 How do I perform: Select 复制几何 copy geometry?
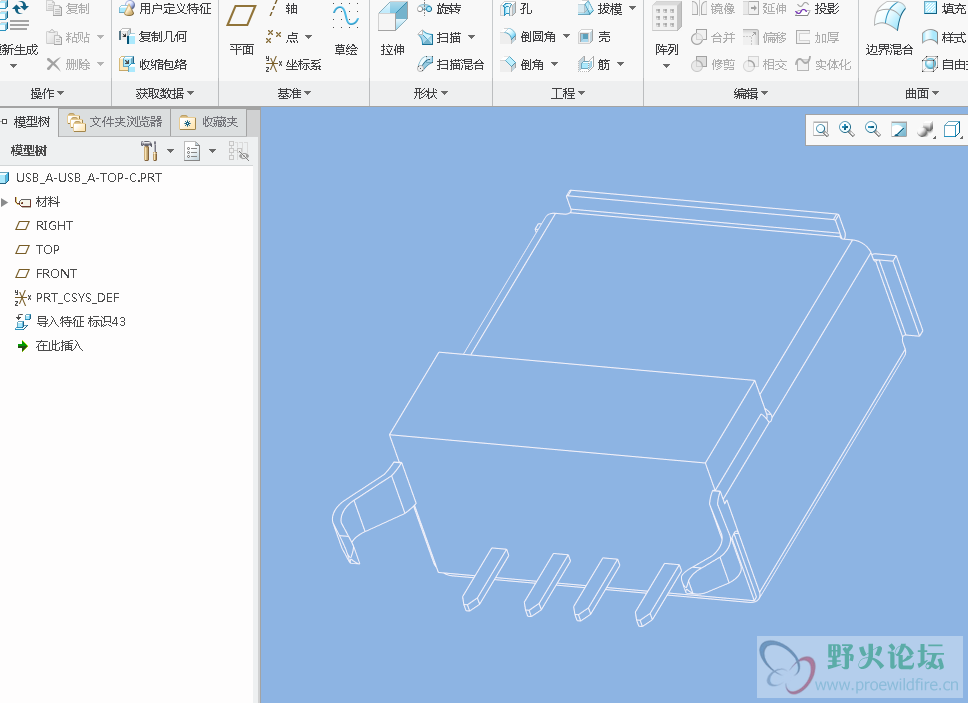coord(153,37)
